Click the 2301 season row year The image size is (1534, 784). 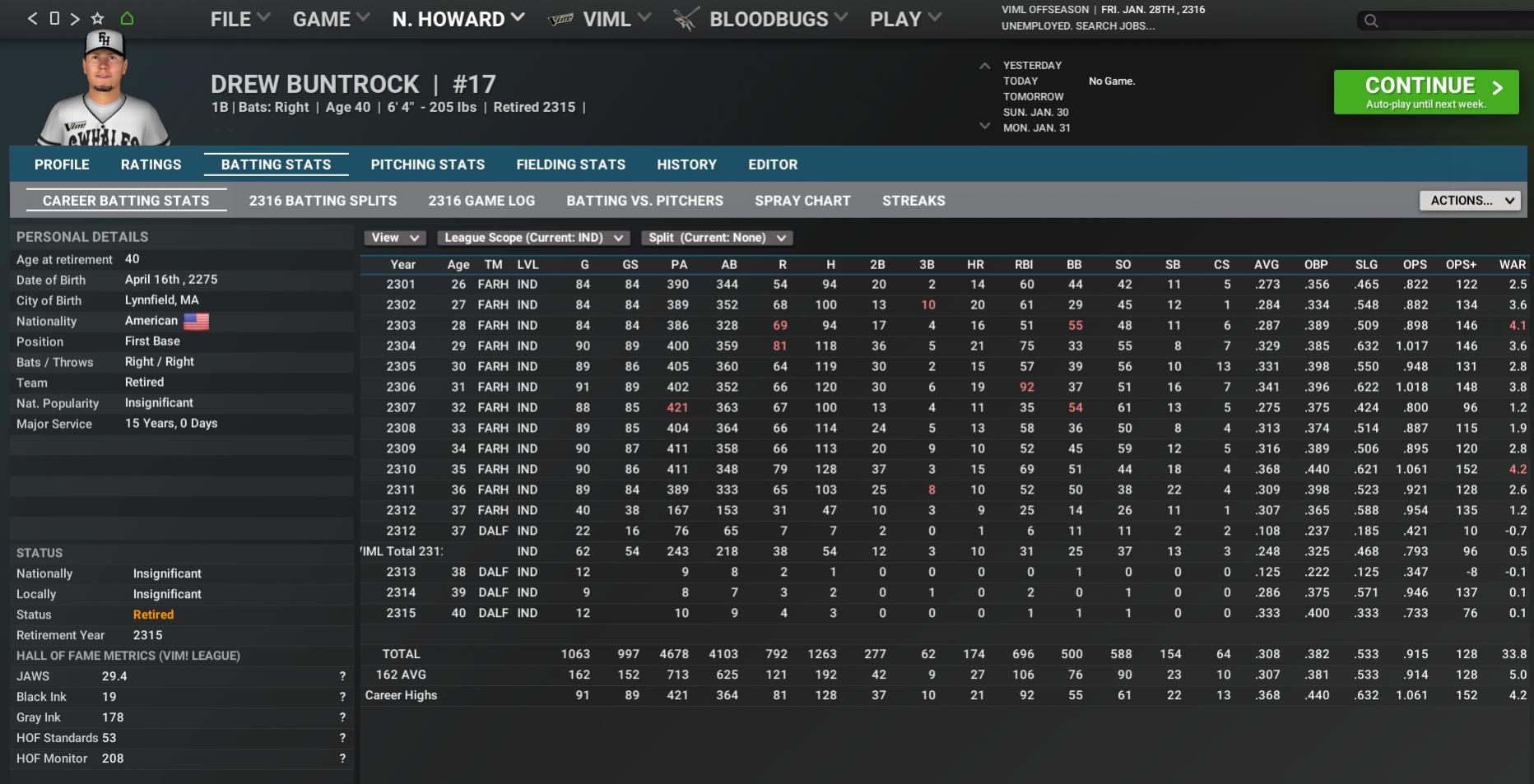pyautogui.click(x=401, y=285)
